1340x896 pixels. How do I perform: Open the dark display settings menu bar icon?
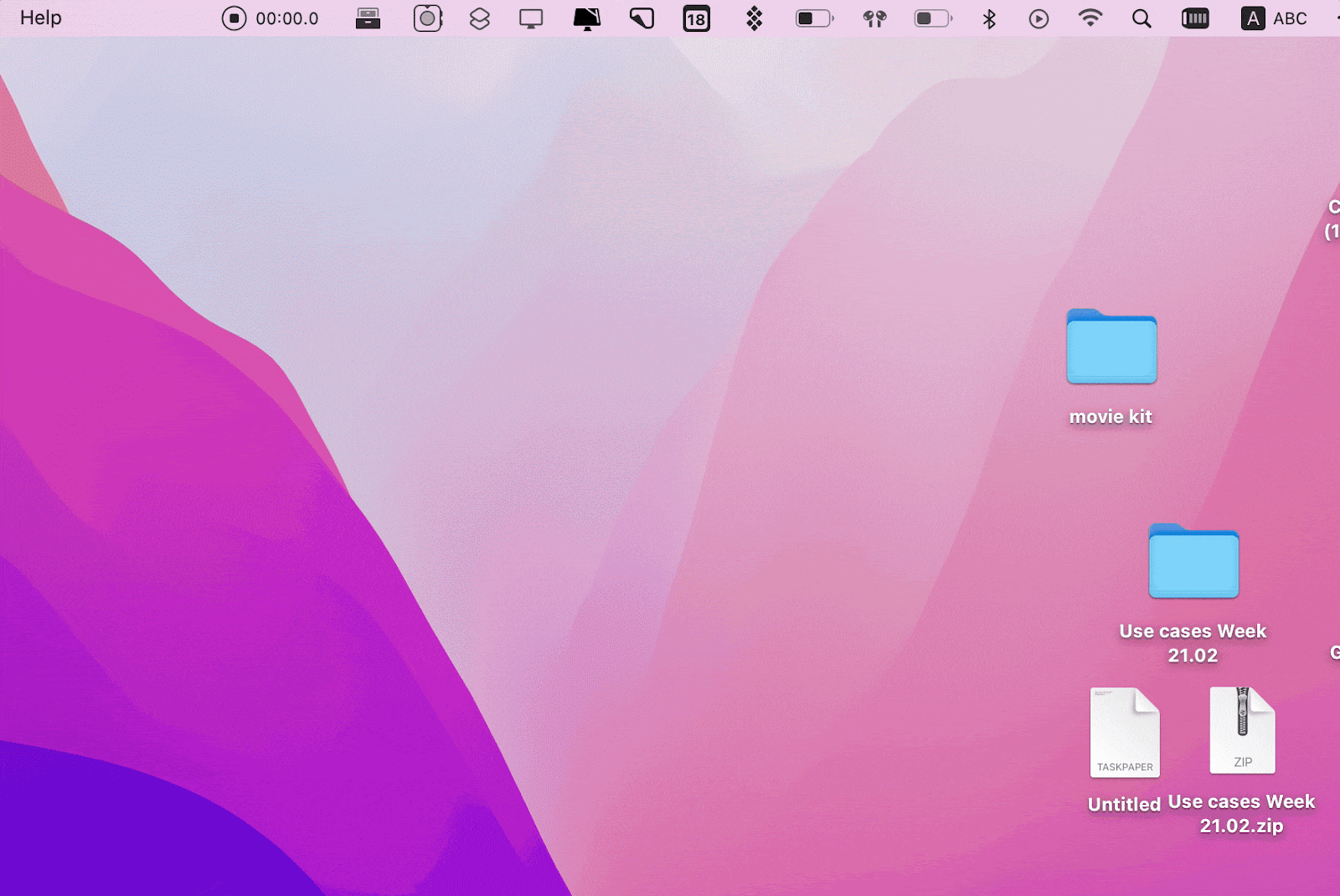point(587,18)
